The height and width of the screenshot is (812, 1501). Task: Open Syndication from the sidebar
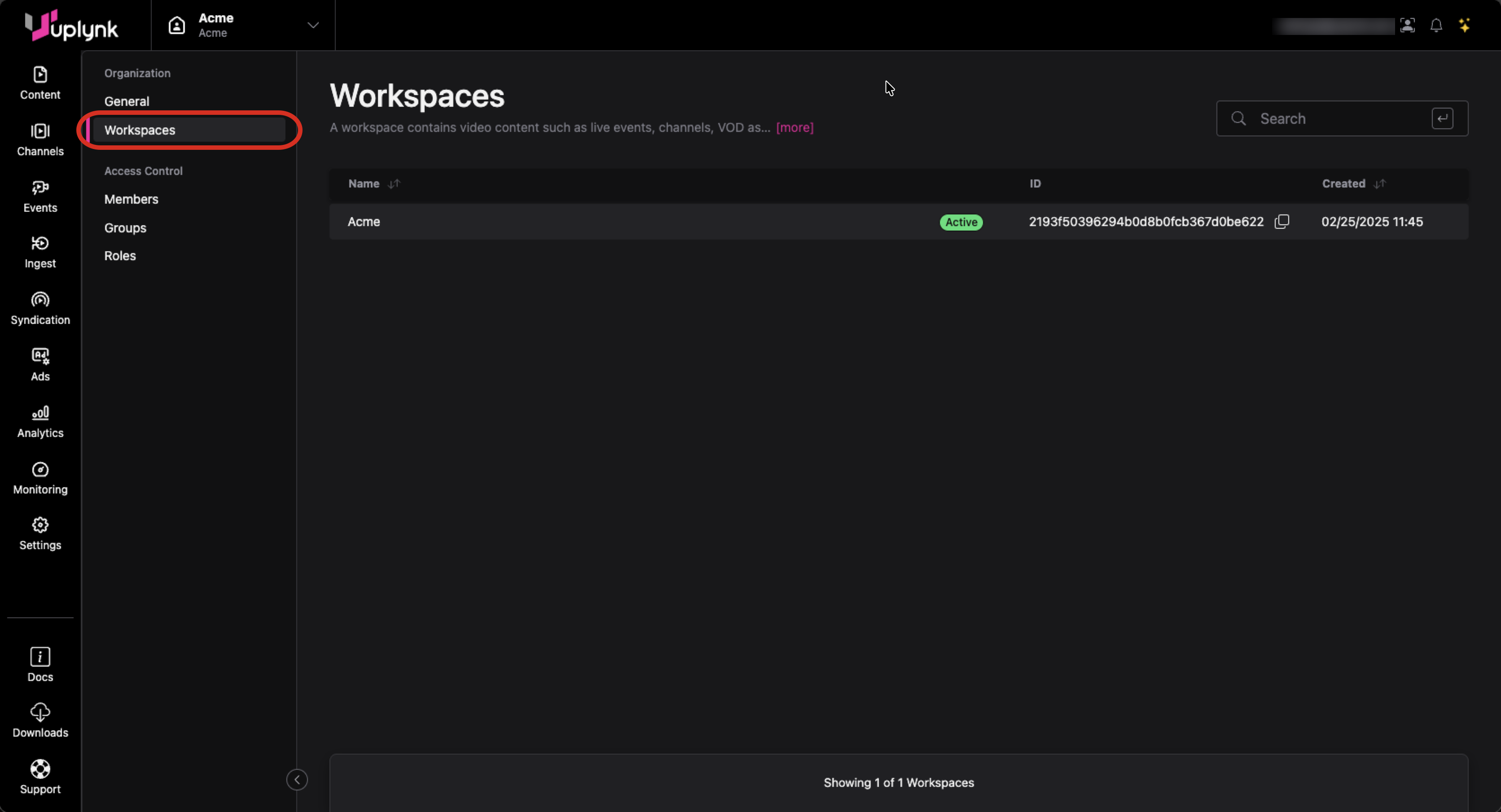[39, 308]
